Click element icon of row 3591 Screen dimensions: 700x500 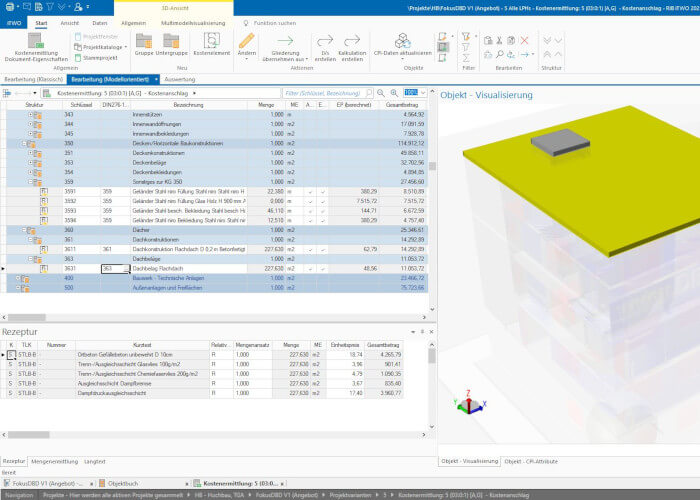click(x=44, y=192)
